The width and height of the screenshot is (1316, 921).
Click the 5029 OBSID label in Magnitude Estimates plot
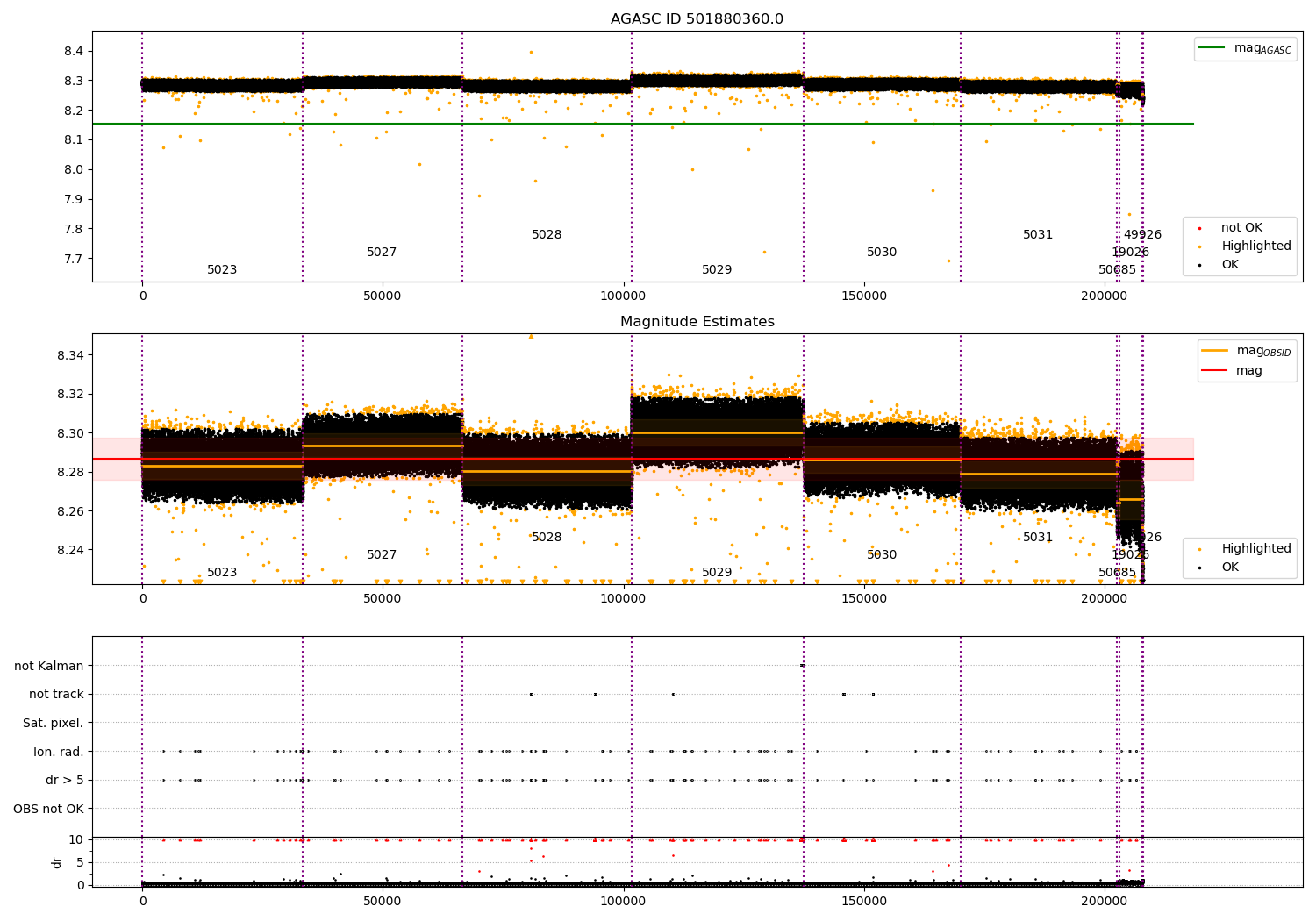717,573
